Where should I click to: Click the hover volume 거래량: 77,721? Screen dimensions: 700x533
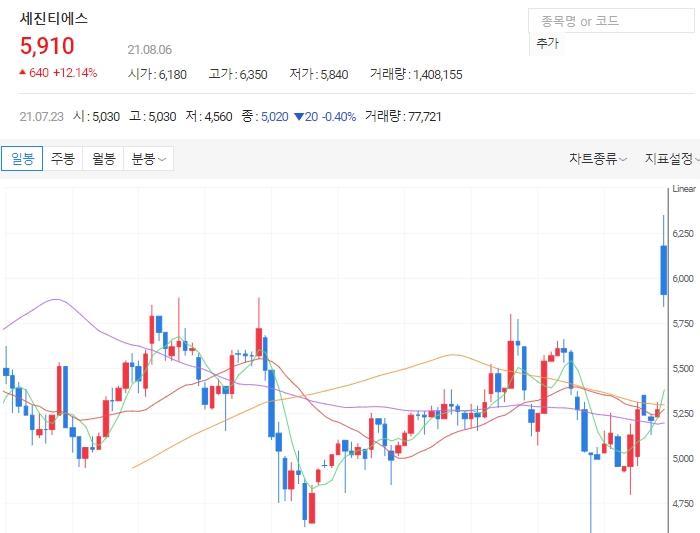click(x=403, y=117)
